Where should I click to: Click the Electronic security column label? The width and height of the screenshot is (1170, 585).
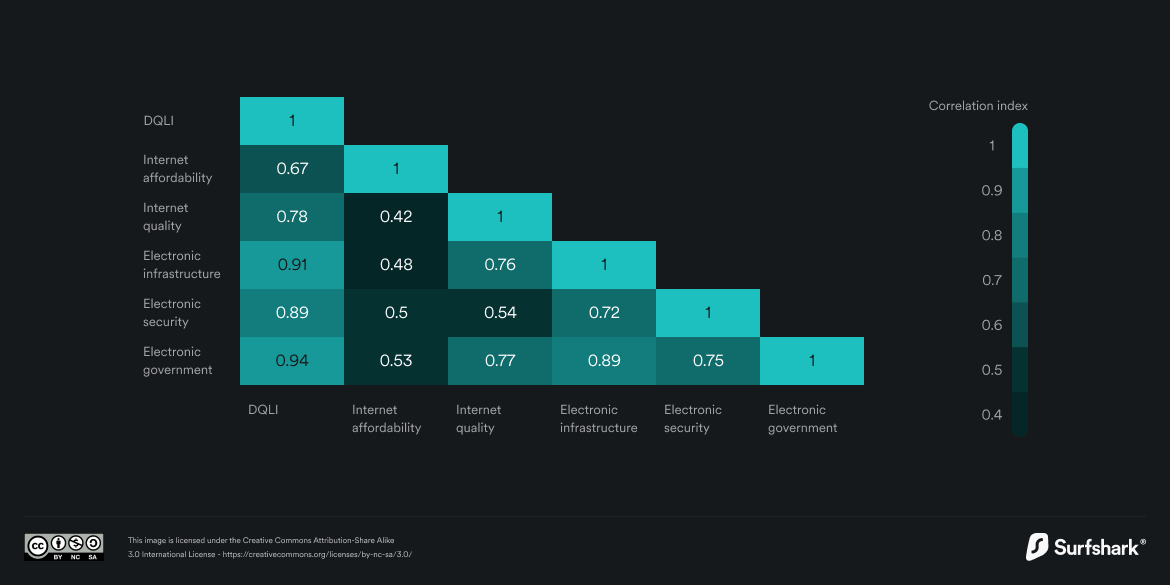[692, 419]
